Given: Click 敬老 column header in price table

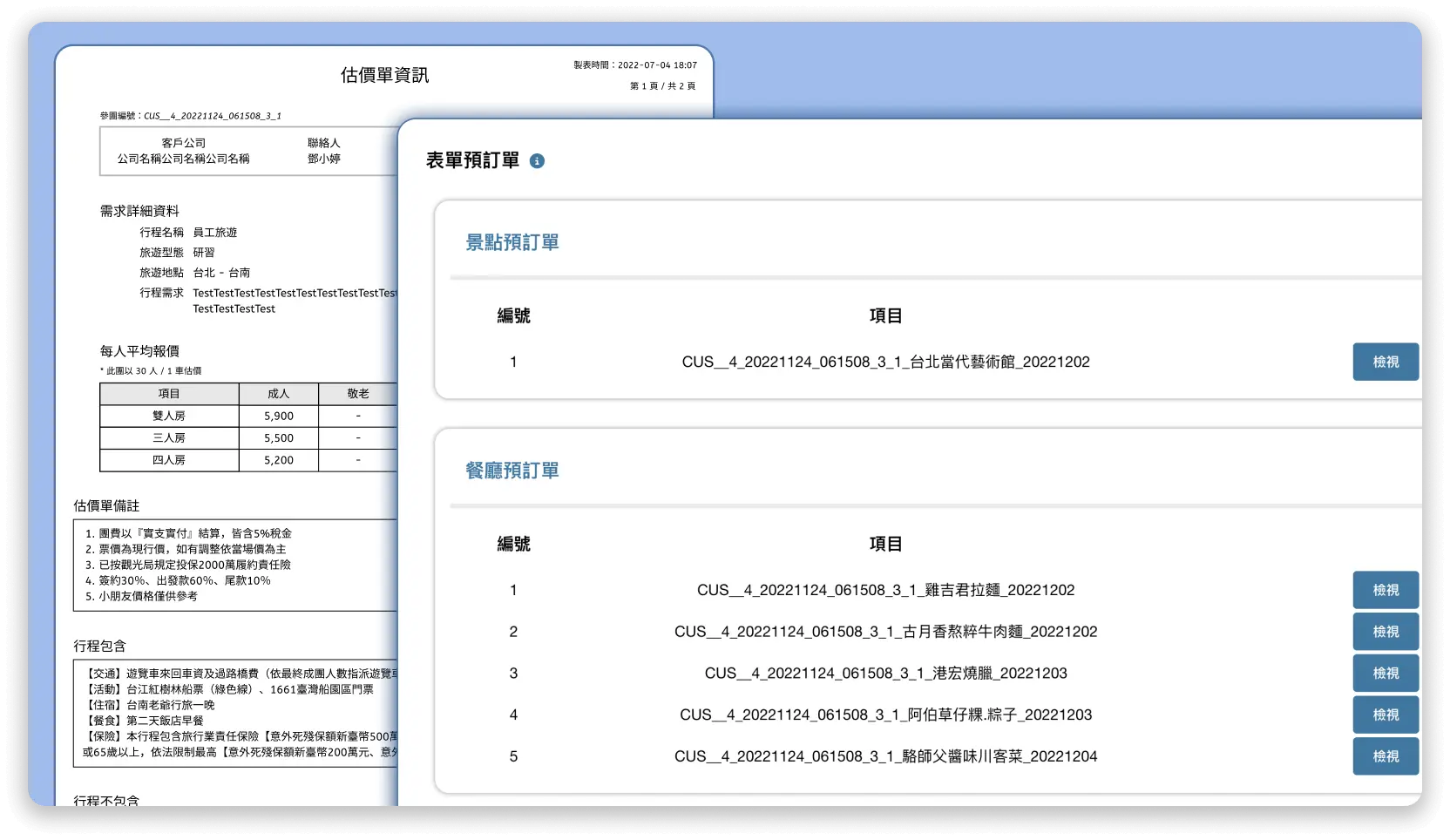Looking at the screenshot, I should coord(358,394).
